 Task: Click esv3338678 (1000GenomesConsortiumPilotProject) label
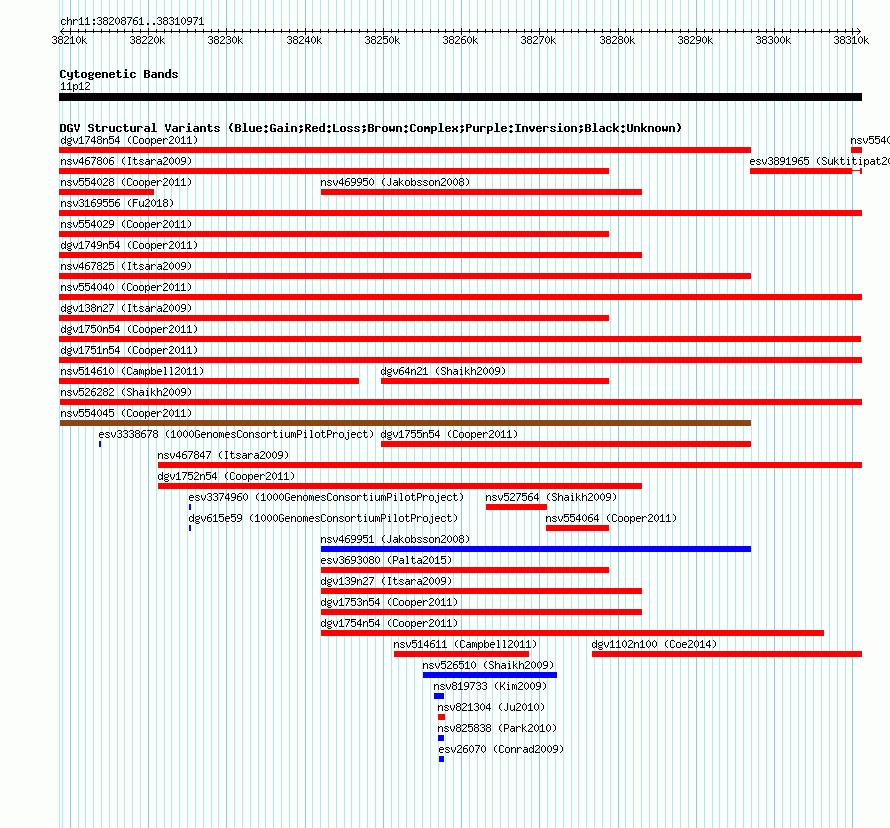[x=236, y=434]
